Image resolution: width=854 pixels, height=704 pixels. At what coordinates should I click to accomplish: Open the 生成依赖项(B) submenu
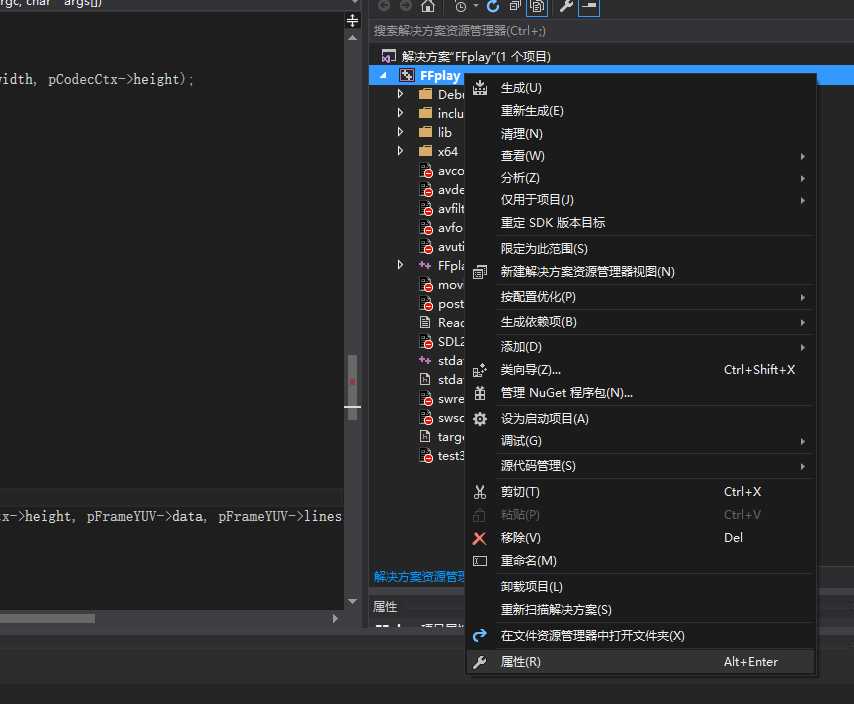point(640,322)
